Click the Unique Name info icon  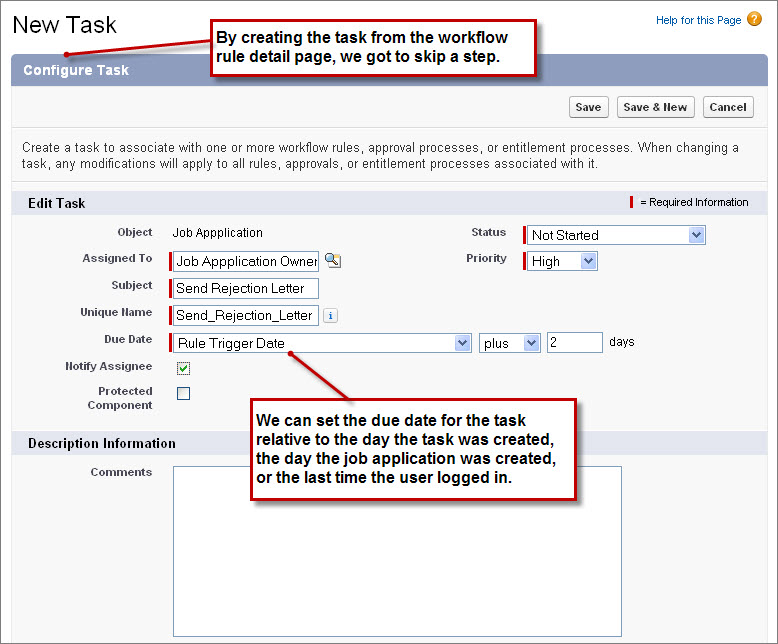tap(330, 316)
